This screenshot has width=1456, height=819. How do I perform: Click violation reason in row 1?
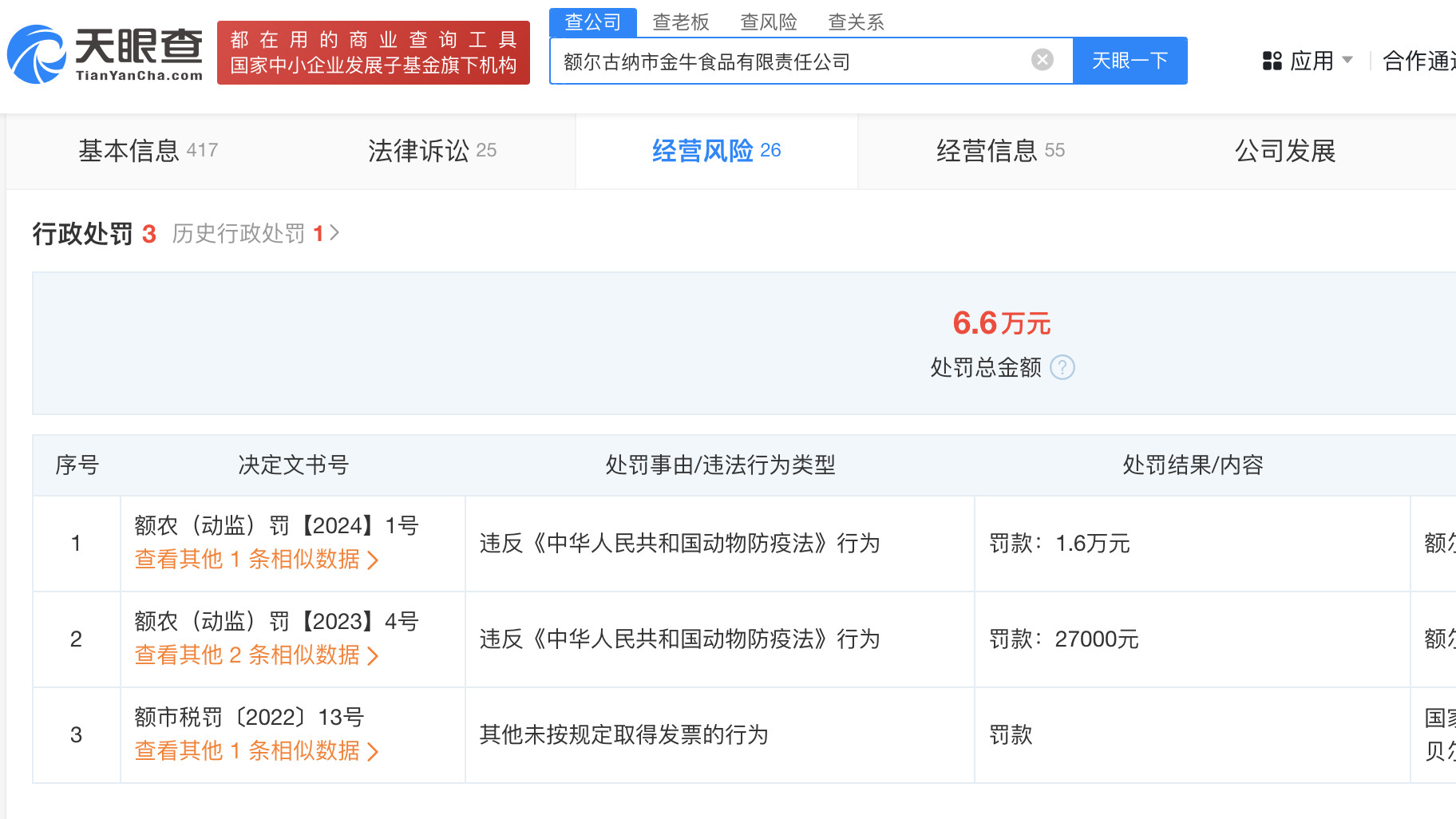point(679,544)
